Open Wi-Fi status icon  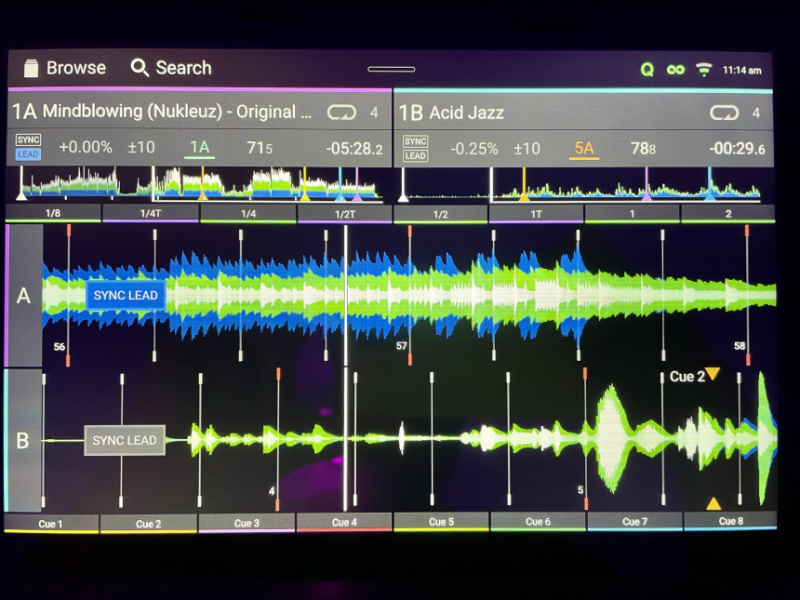coord(704,69)
